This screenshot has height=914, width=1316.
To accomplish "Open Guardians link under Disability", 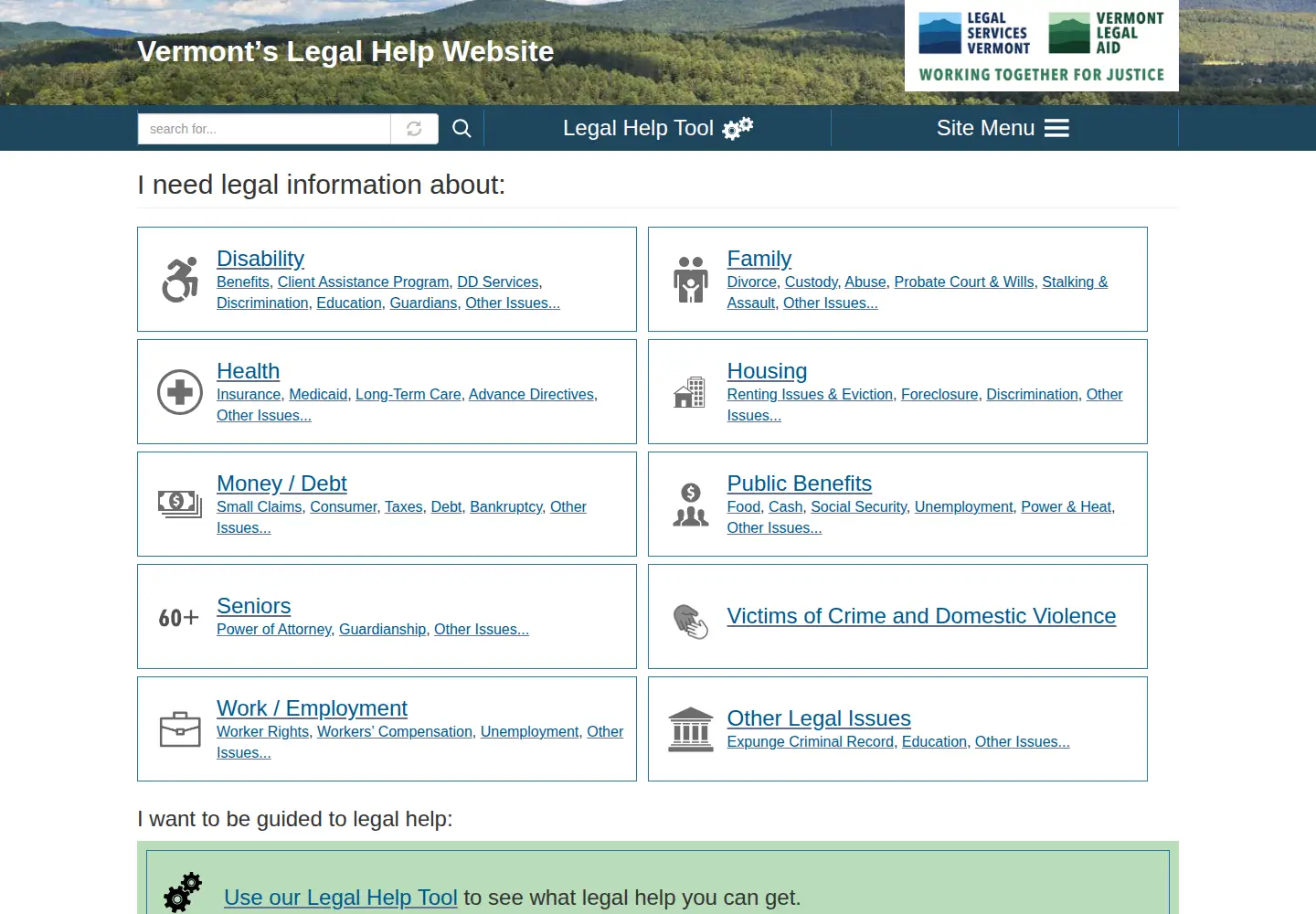I will 423,303.
